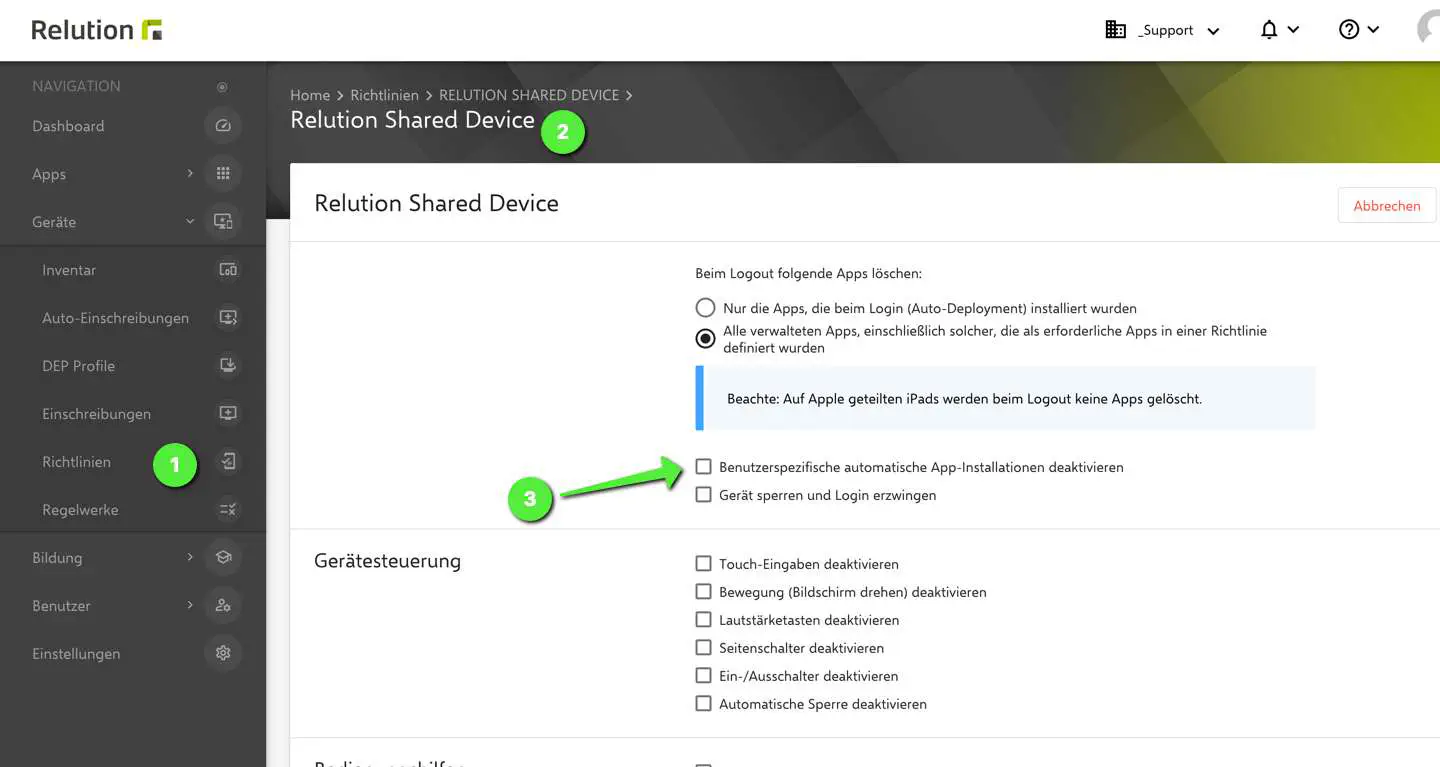Screen dimensions: 1440x767
Task: Enable Gerät sperren und Login erzwingen
Action: (x=703, y=494)
